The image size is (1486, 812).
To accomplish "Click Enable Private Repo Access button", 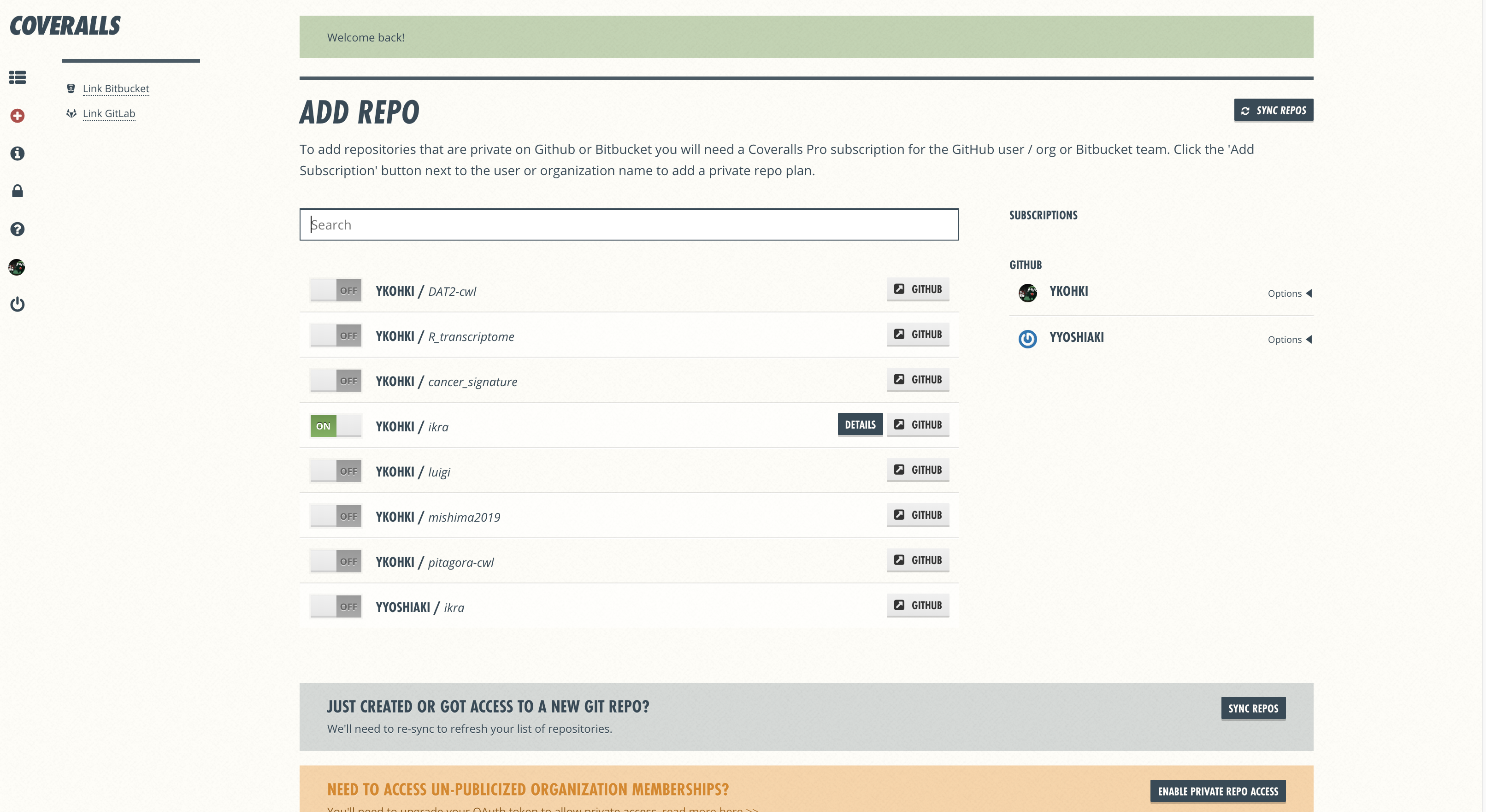I will coord(1217,791).
